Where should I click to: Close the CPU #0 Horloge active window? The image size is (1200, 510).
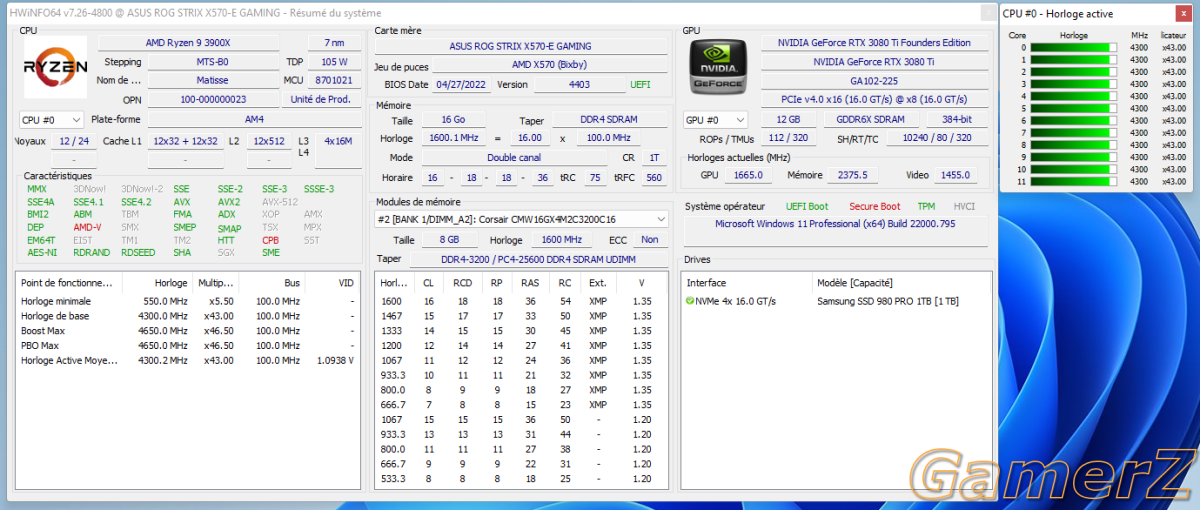1183,13
